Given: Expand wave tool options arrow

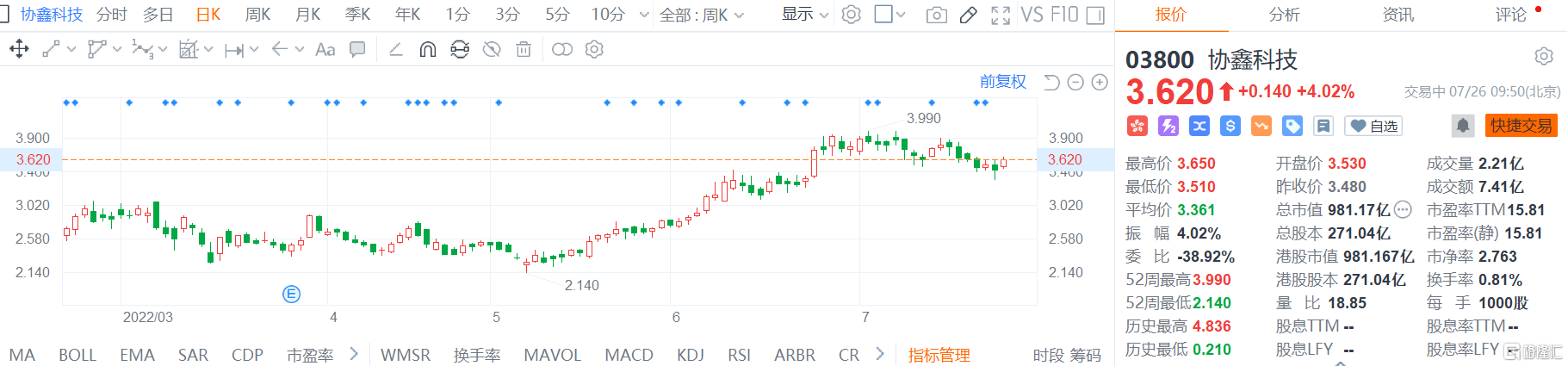Looking at the screenshot, I should coord(163,50).
